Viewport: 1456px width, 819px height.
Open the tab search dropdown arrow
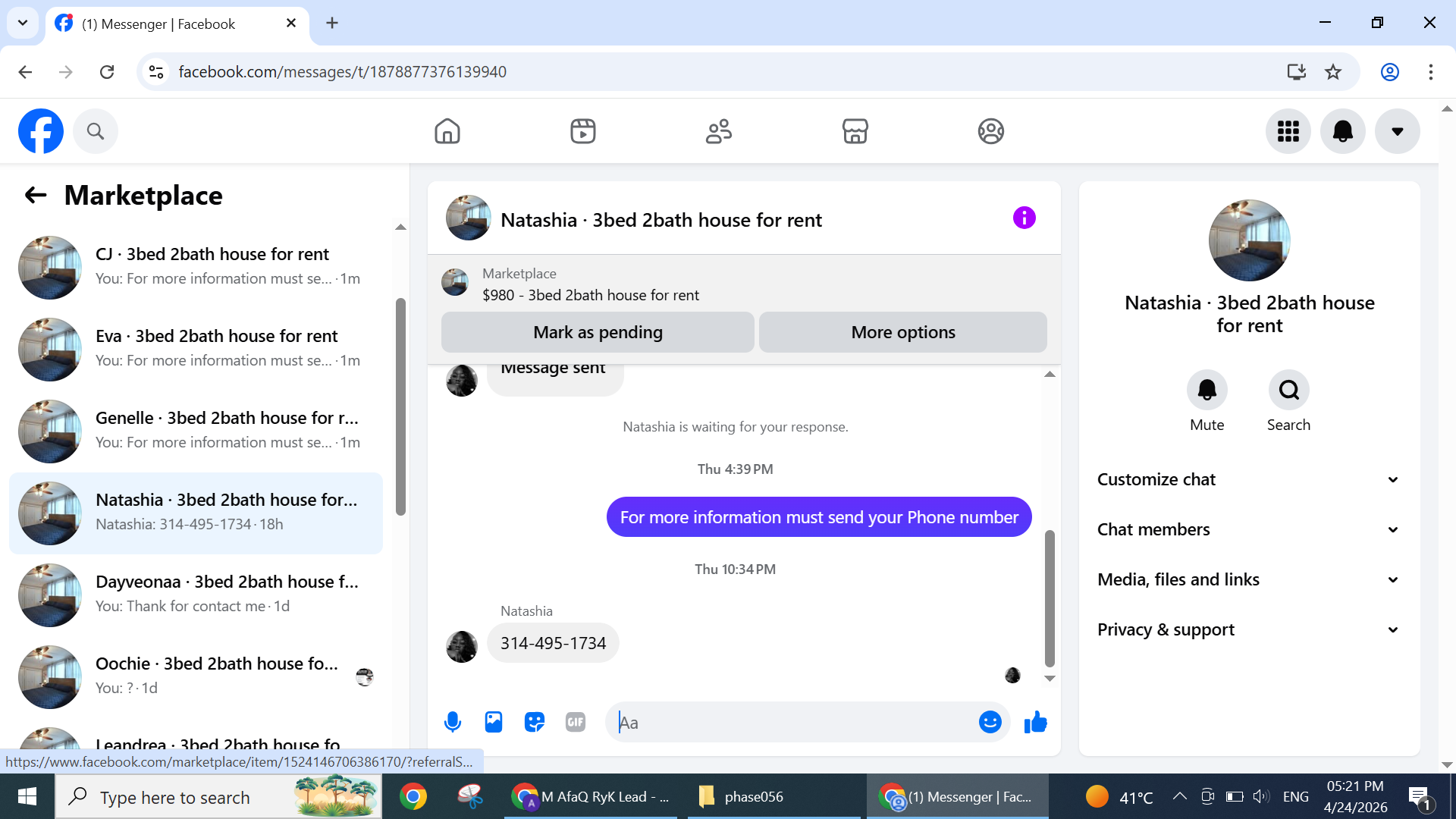23,23
